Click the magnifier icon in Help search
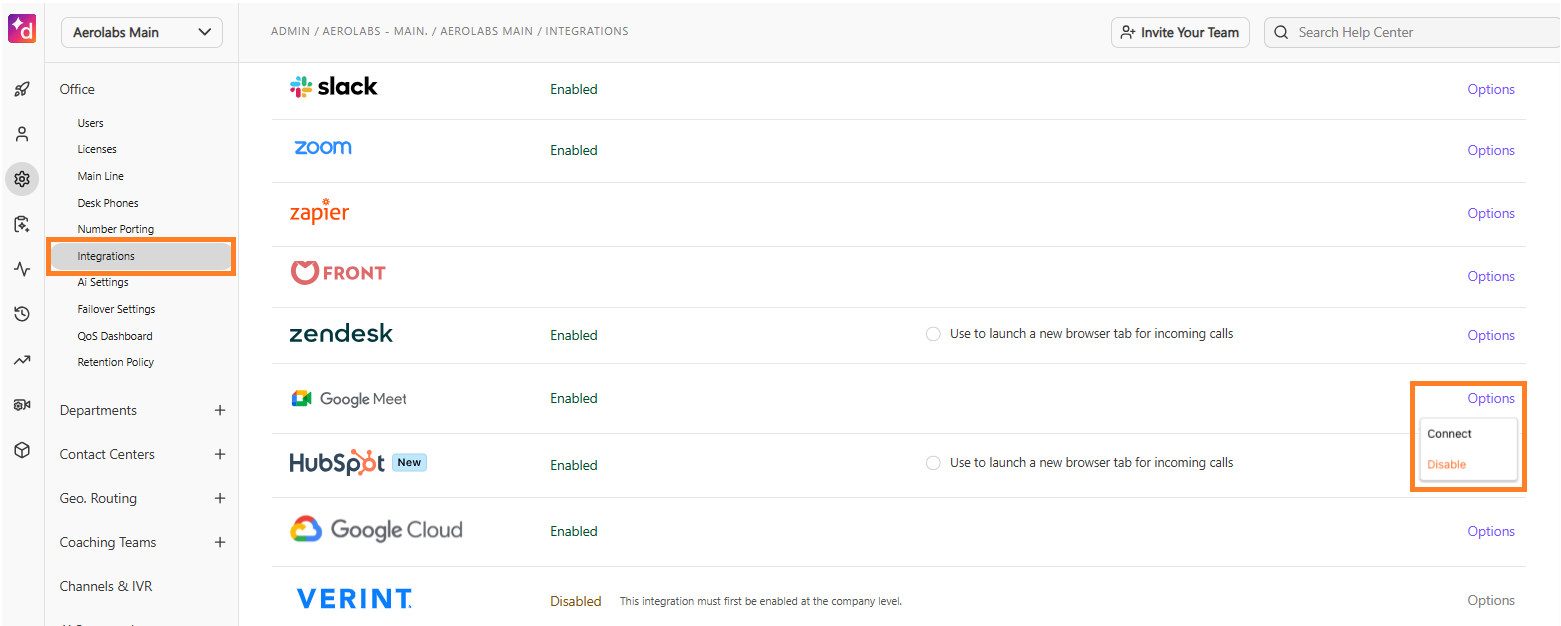 [x=1282, y=32]
